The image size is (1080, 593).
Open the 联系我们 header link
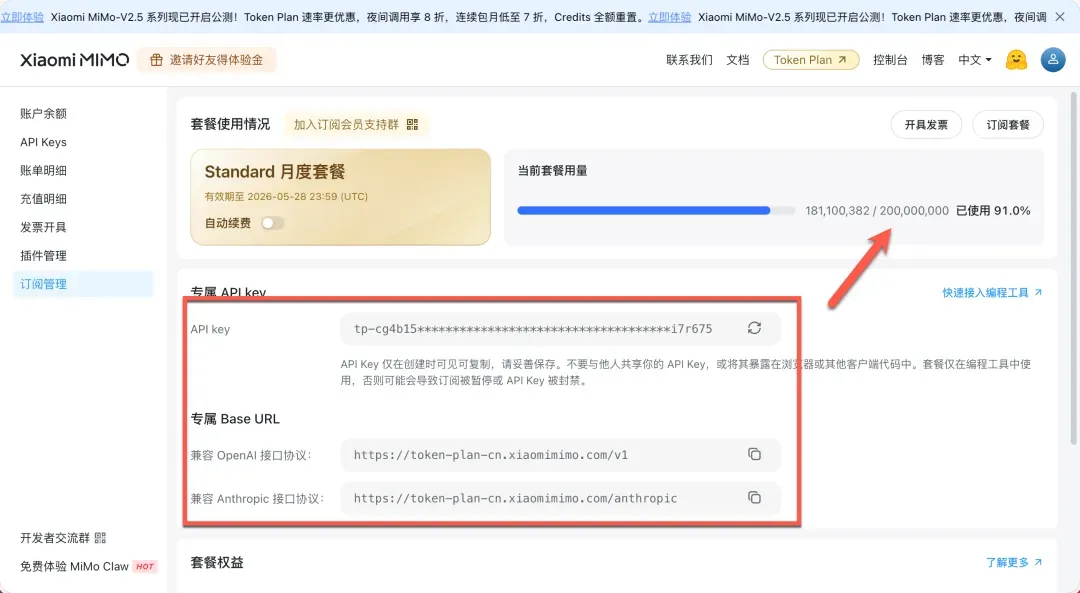pos(689,60)
